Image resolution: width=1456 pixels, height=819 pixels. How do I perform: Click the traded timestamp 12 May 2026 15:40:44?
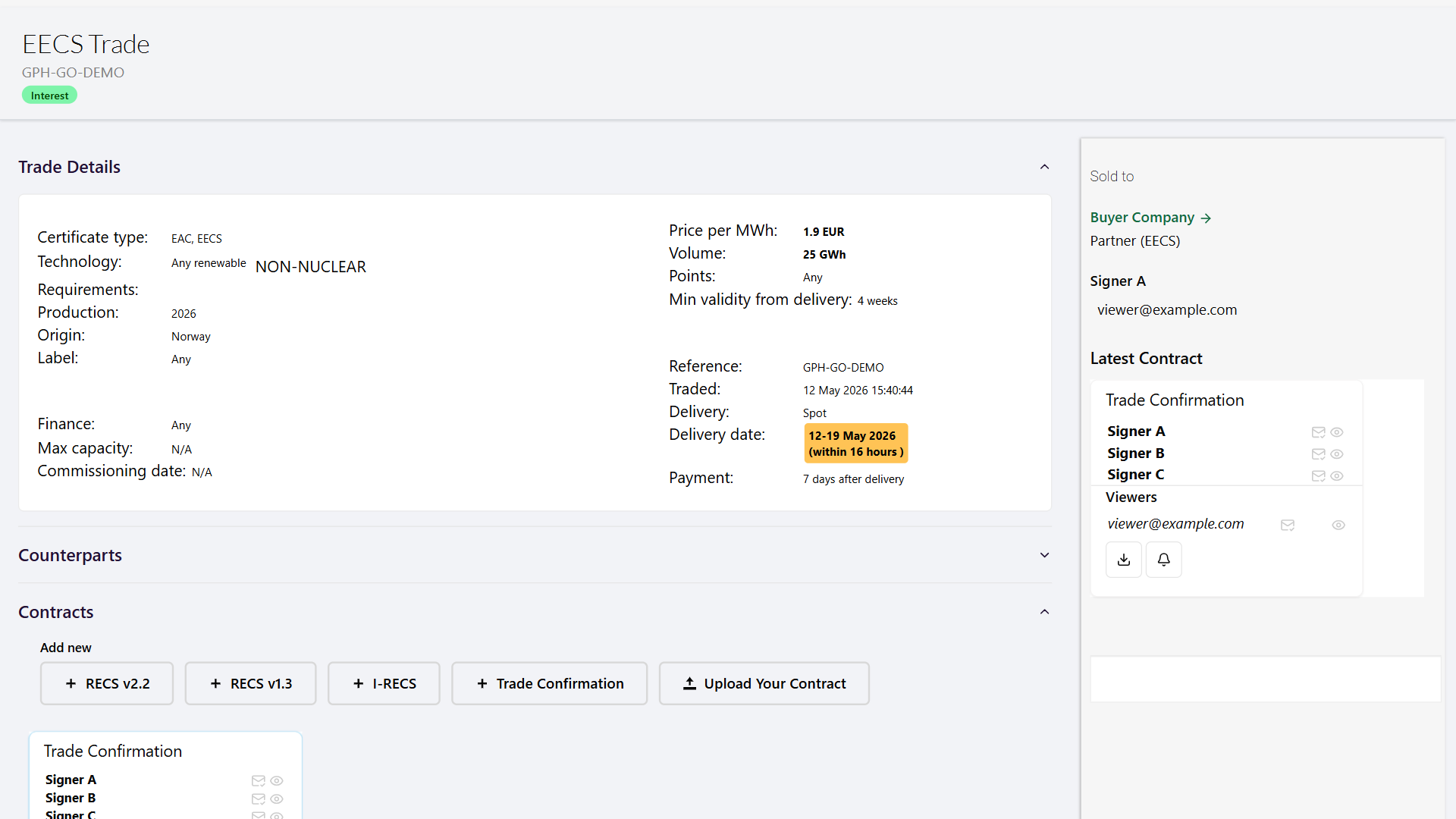click(x=858, y=391)
